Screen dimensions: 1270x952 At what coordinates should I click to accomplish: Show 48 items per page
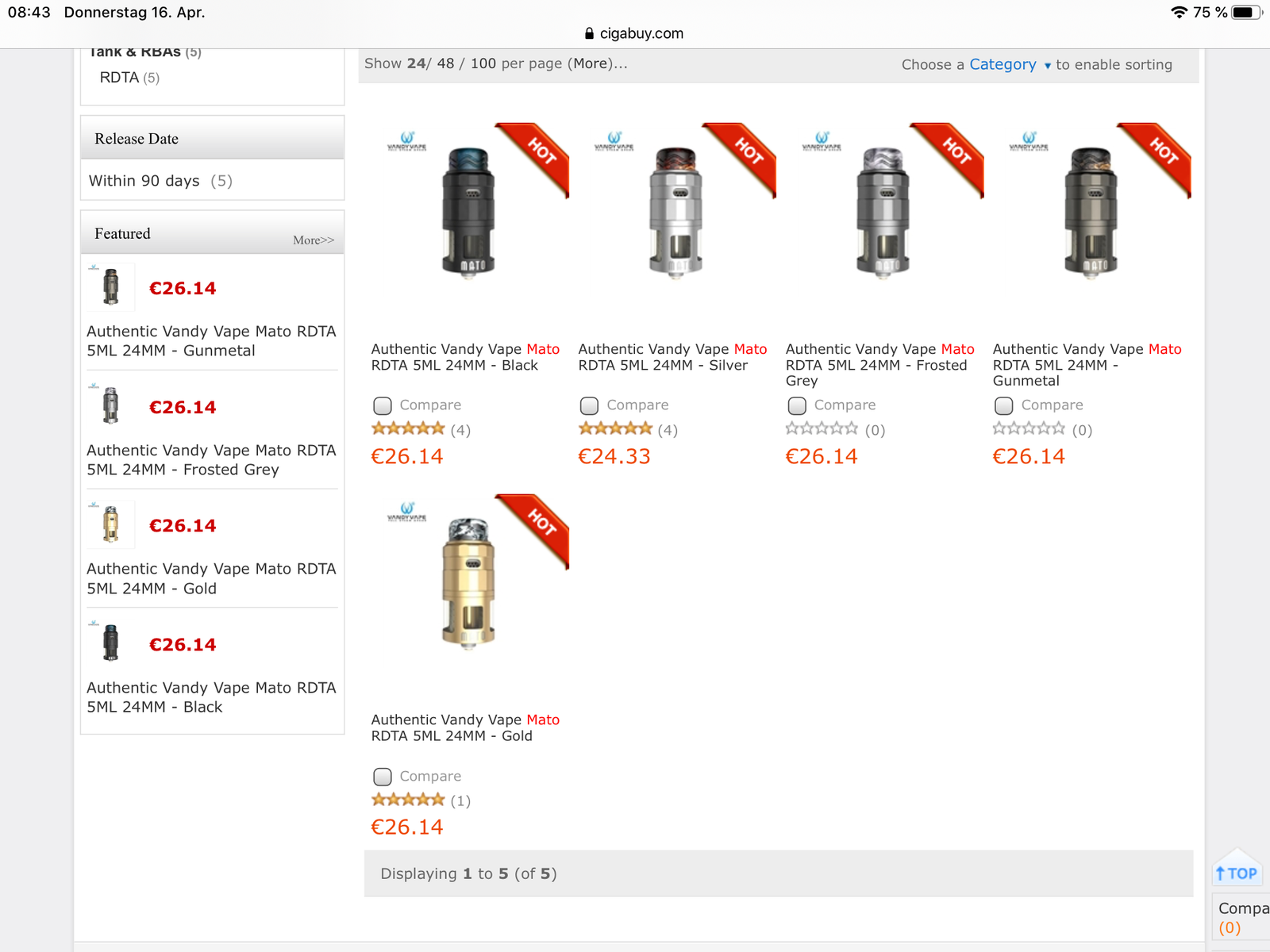[x=445, y=63]
